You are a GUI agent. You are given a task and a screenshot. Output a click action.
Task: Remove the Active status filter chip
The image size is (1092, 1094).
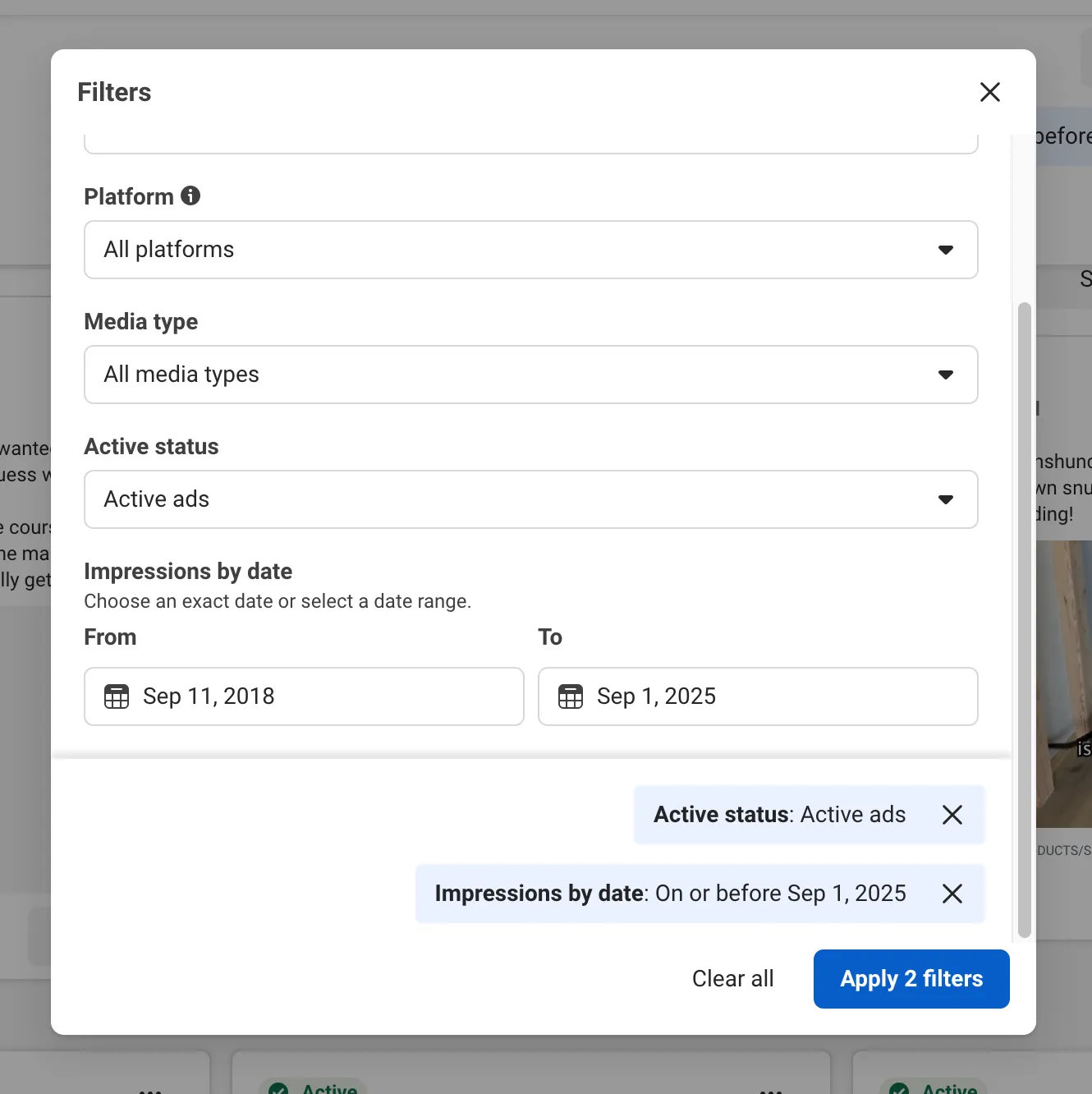pyautogui.click(x=952, y=815)
